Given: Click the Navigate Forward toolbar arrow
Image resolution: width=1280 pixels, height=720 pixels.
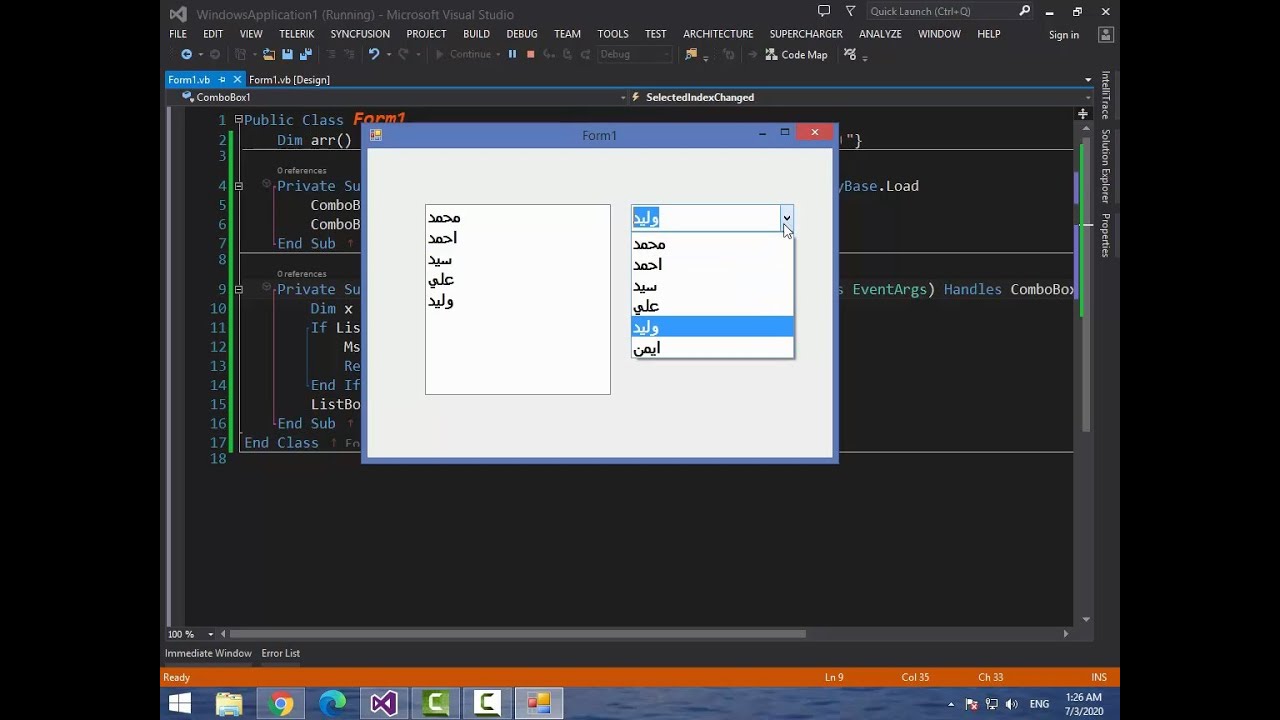Looking at the screenshot, I should (214, 55).
